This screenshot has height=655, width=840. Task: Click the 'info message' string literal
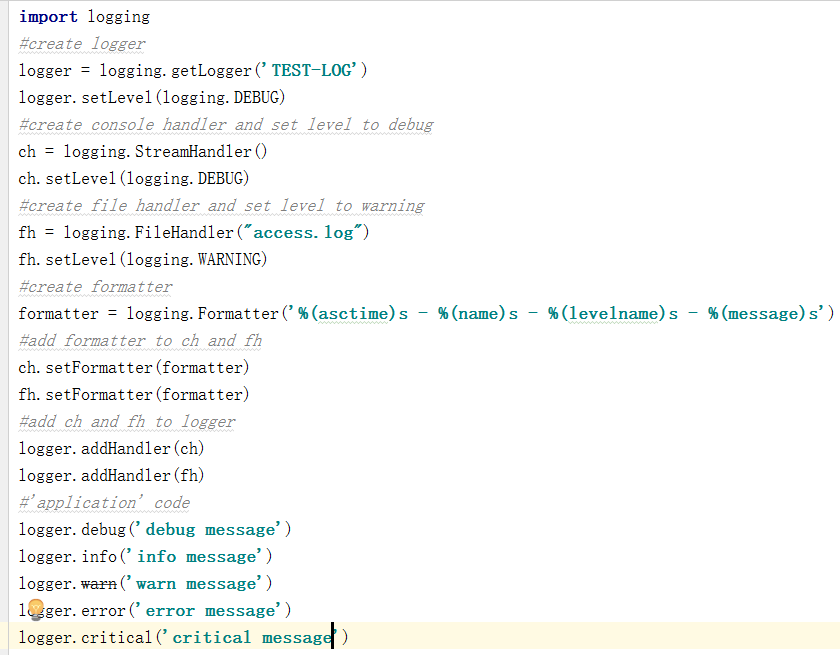click(199, 556)
